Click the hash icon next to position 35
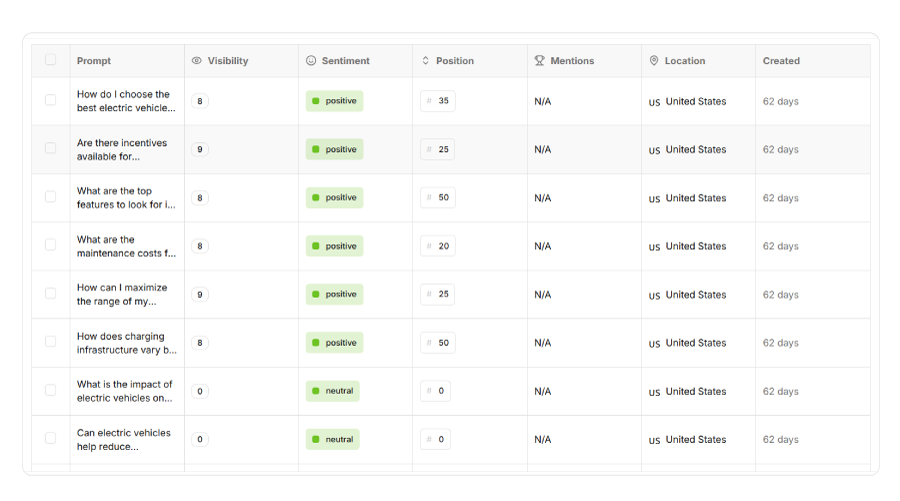This screenshot has width=900, height=501. click(429, 101)
